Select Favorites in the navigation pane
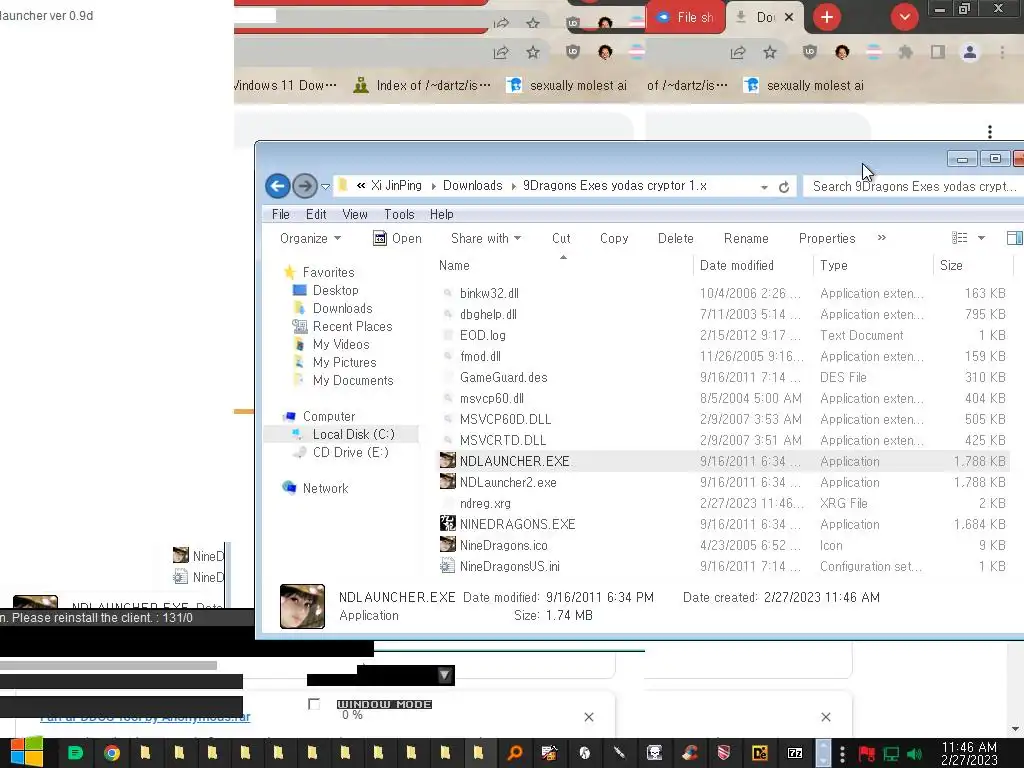The height and width of the screenshot is (768, 1024). click(328, 272)
